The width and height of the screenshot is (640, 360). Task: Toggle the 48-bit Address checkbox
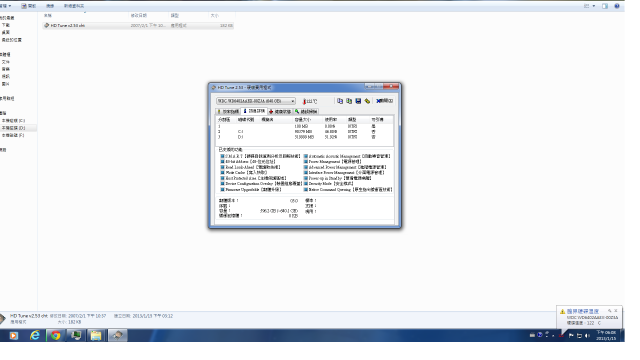[222, 162]
